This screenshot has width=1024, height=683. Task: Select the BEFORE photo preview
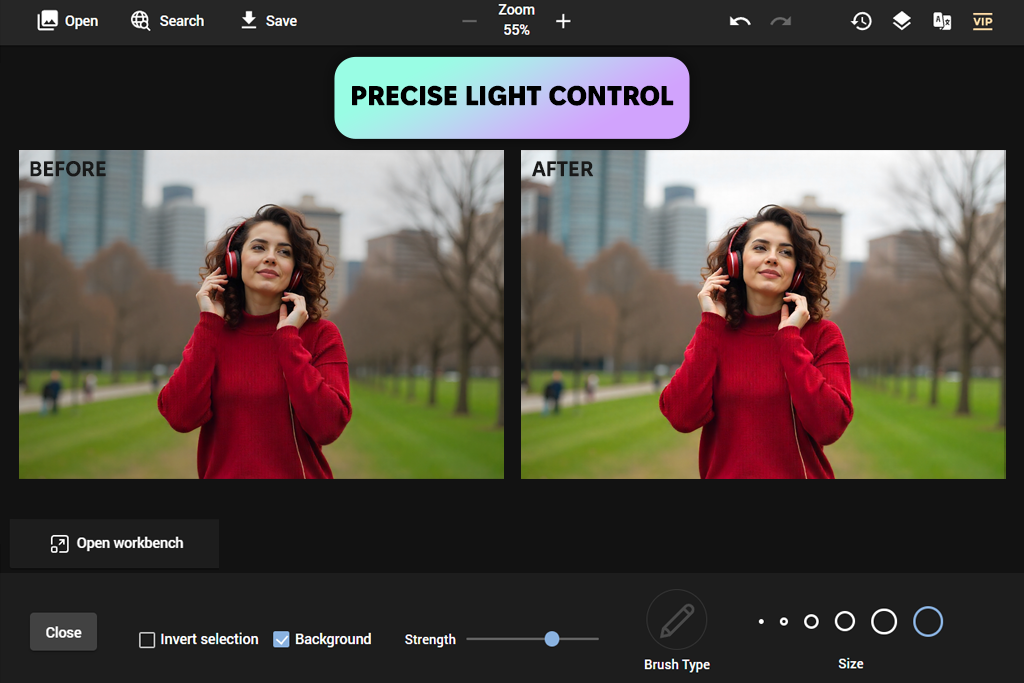[x=261, y=314]
